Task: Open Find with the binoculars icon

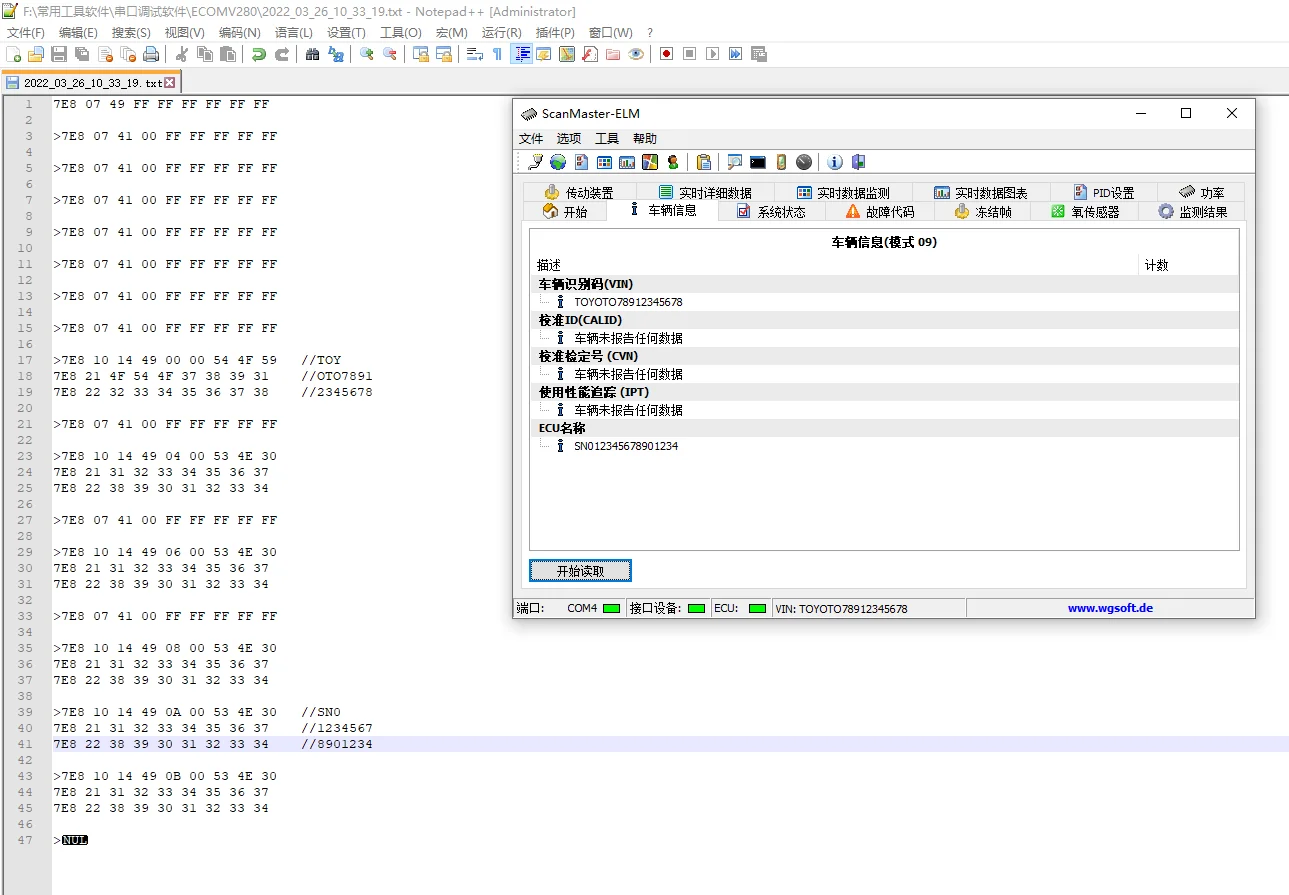Action: coord(312,54)
